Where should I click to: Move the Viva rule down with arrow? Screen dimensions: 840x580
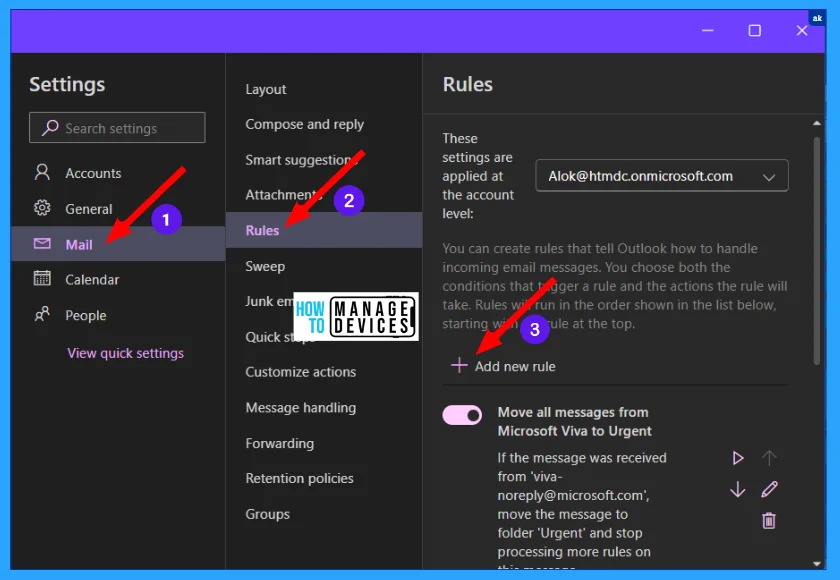point(738,489)
